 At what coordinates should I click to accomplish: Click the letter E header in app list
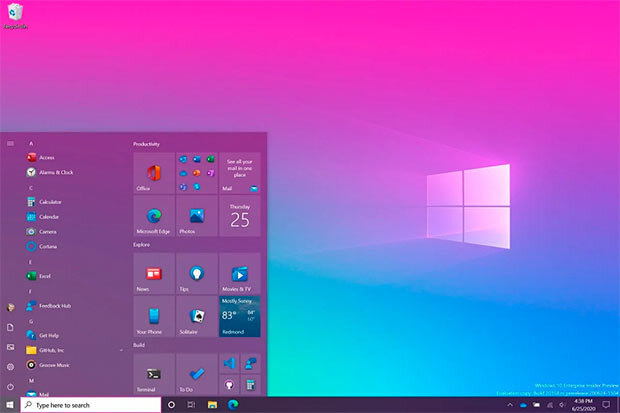pyautogui.click(x=30, y=262)
